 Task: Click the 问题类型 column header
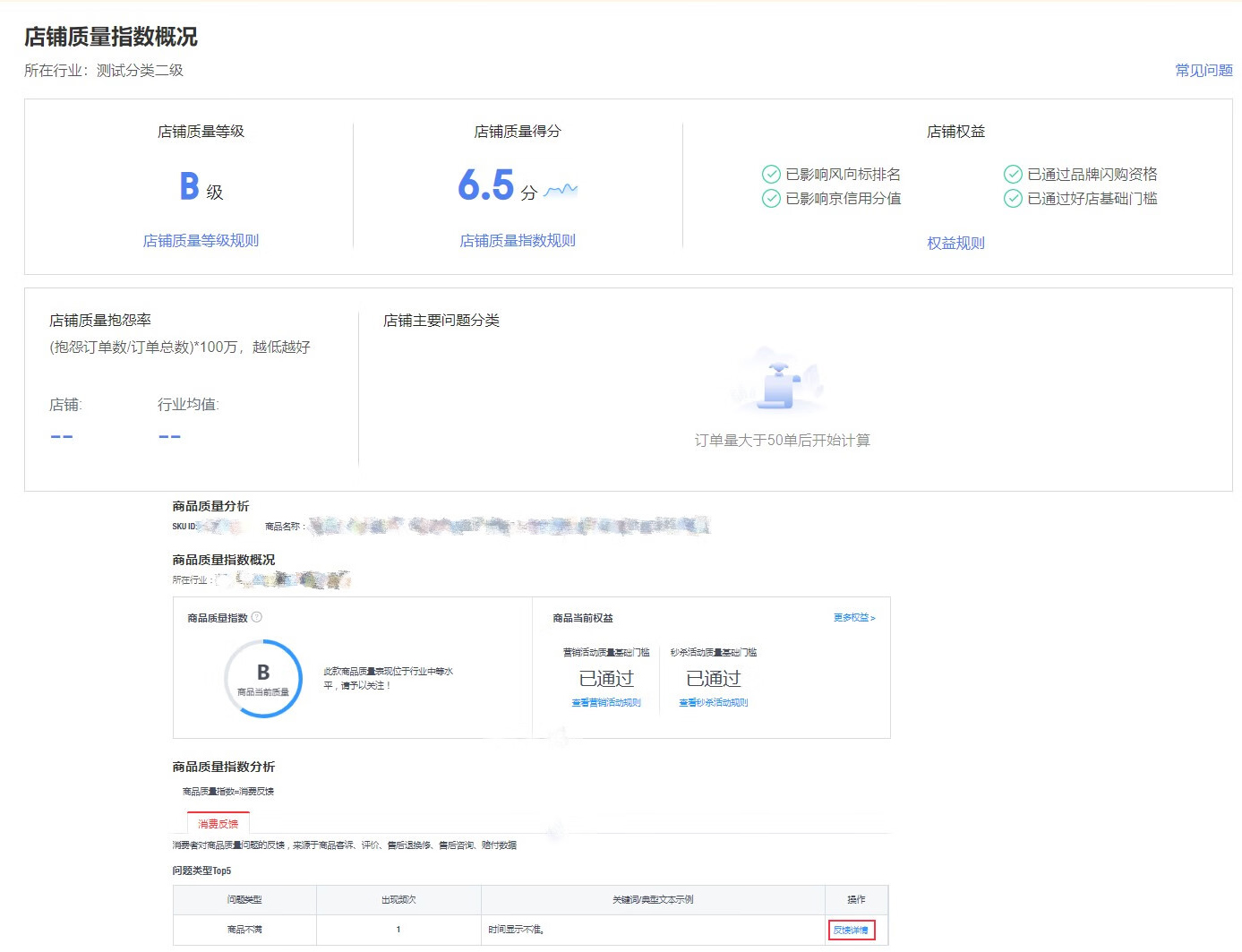pyautogui.click(x=244, y=900)
